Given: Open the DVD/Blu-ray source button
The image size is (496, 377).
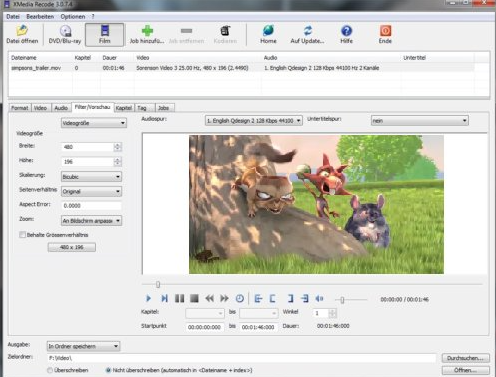Looking at the screenshot, I should [x=65, y=35].
